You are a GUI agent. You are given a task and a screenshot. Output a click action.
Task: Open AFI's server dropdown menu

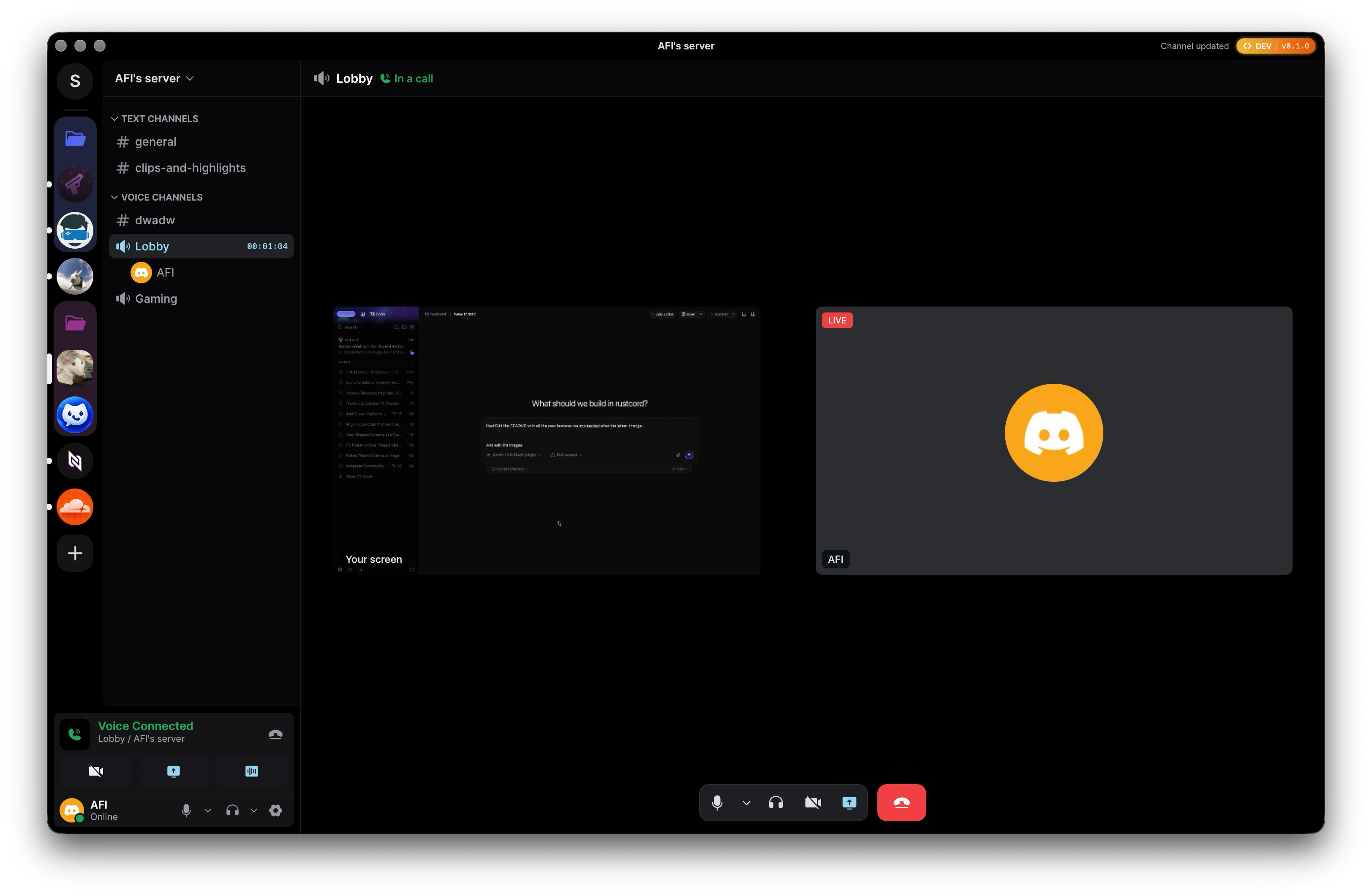pyautogui.click(x=154, y=79)
